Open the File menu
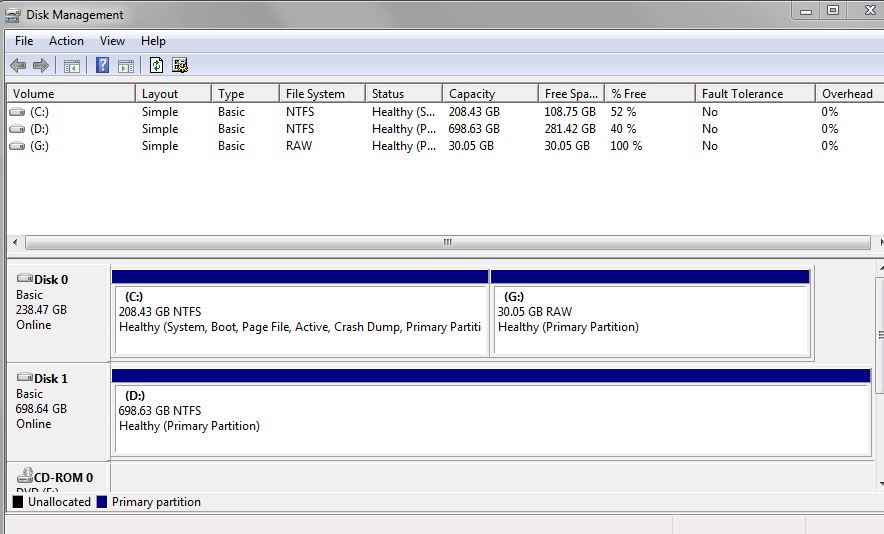This screenshot has height=534, width=884. tap(24, 41)
